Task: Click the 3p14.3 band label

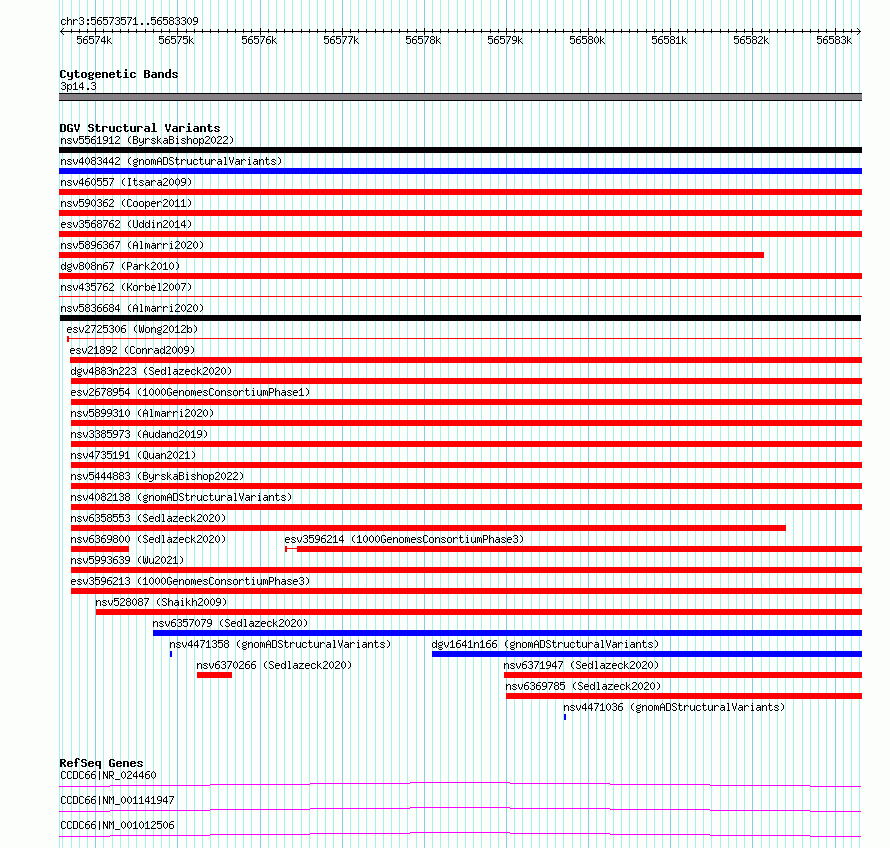Action: coord(78,86)
